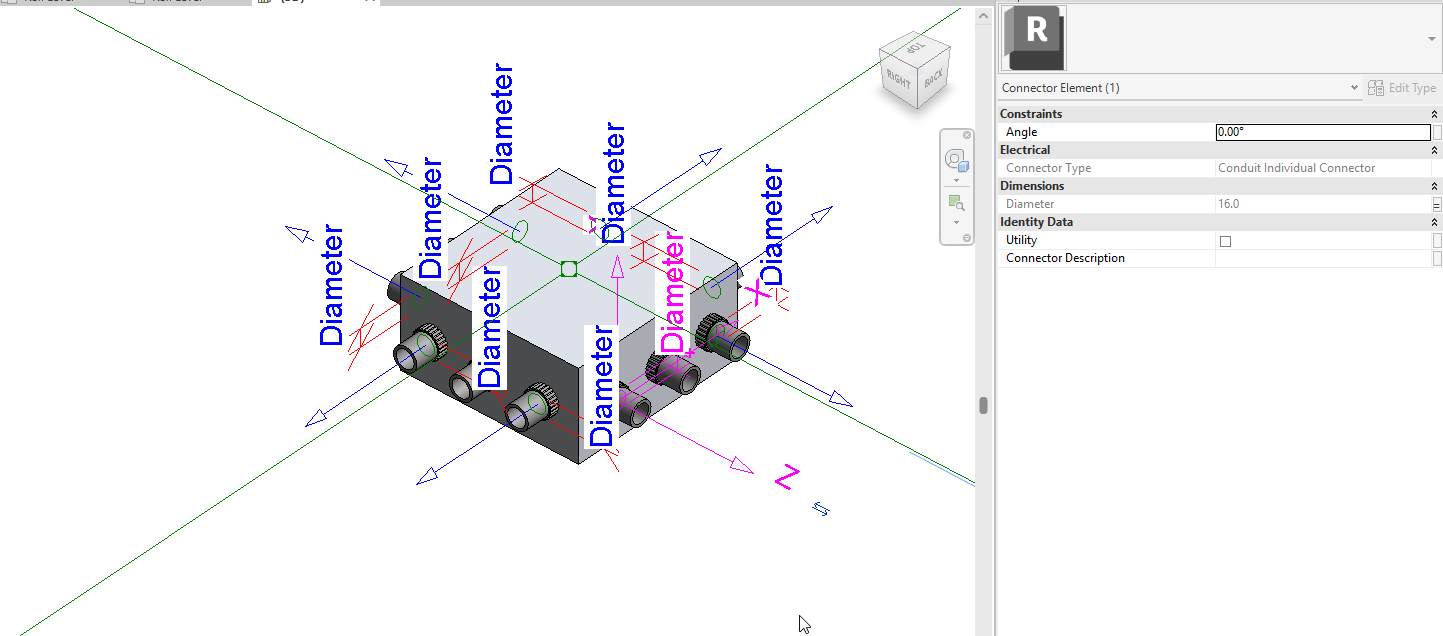Image resolution: width=1443 pixels, height=636 pixels.
Task: Click the Angle value input field
Action: tap(1323, 132)
